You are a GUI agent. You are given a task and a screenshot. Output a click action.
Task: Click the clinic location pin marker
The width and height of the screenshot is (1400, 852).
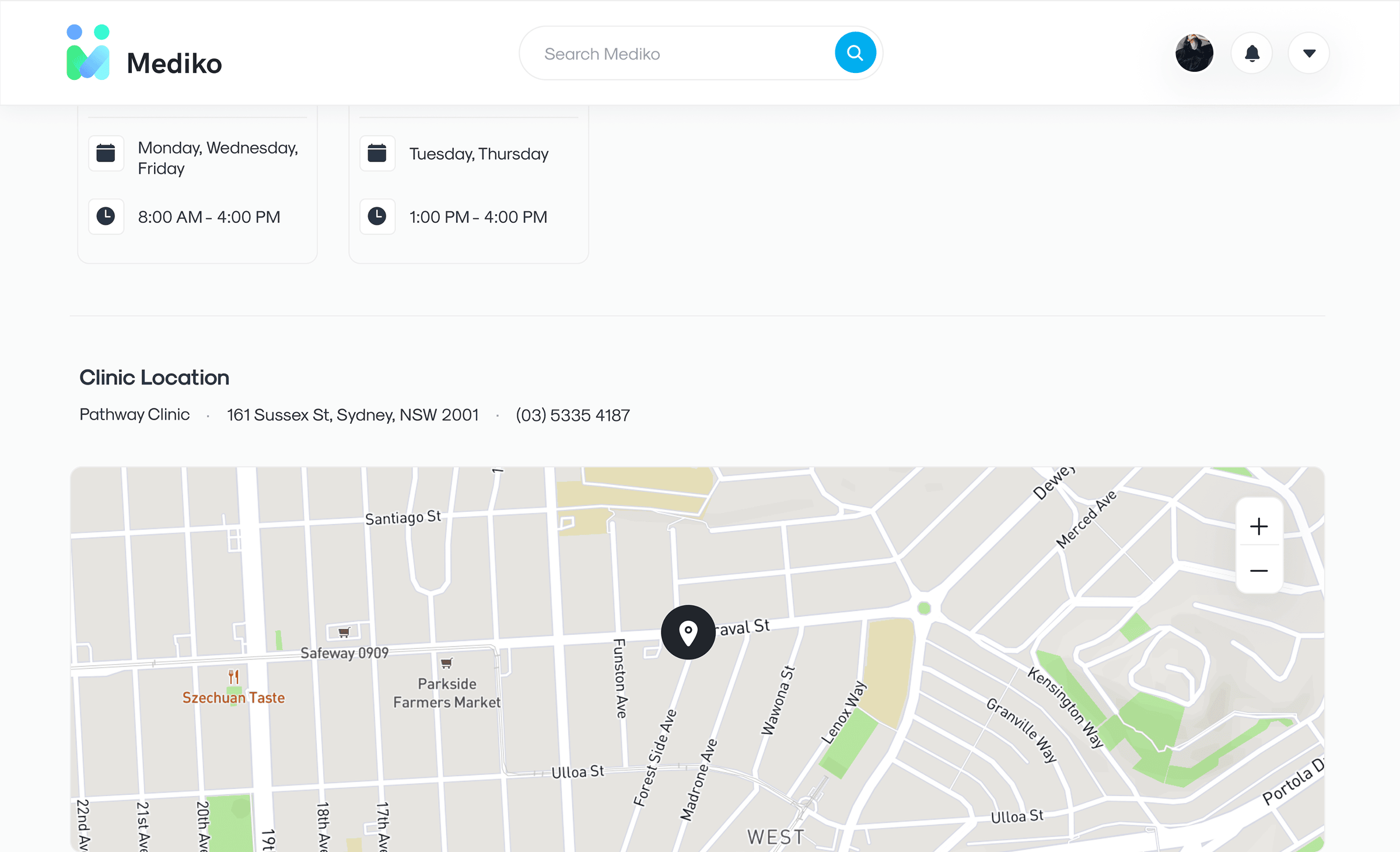(688, 632)
